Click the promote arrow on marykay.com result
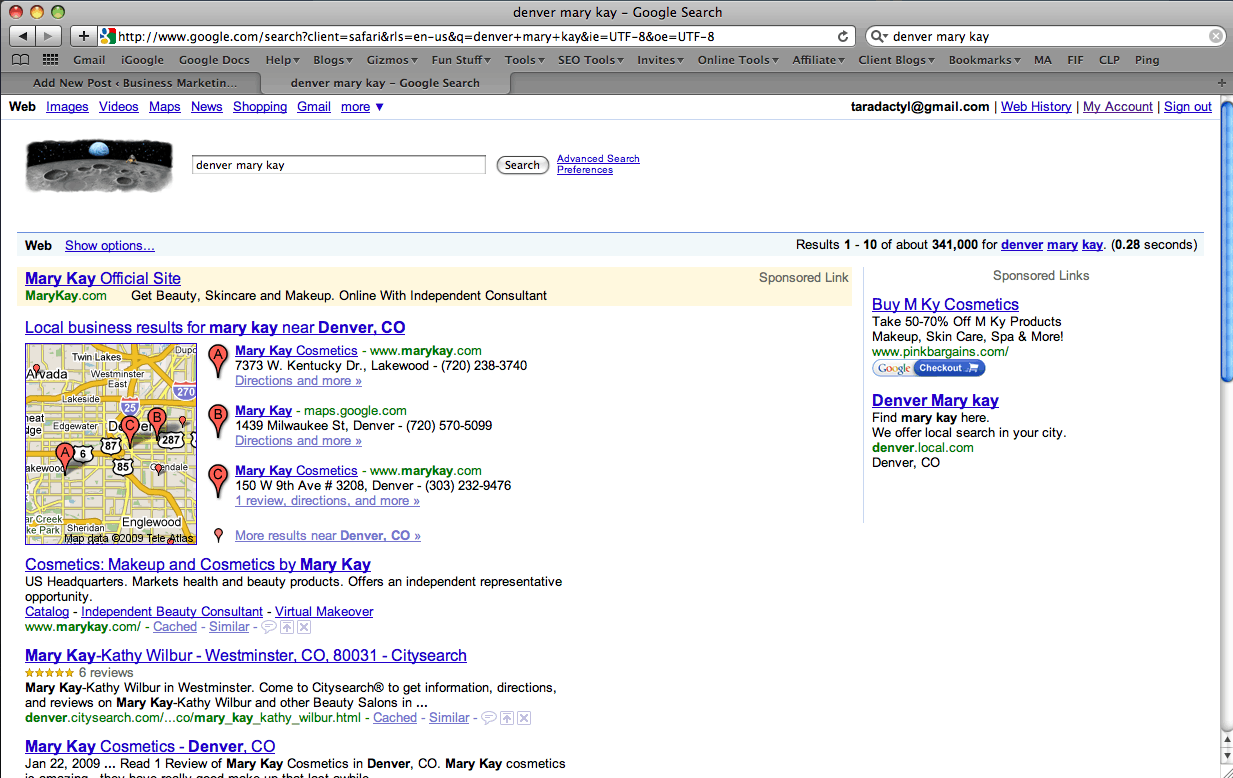 click(x=286, y=627)
